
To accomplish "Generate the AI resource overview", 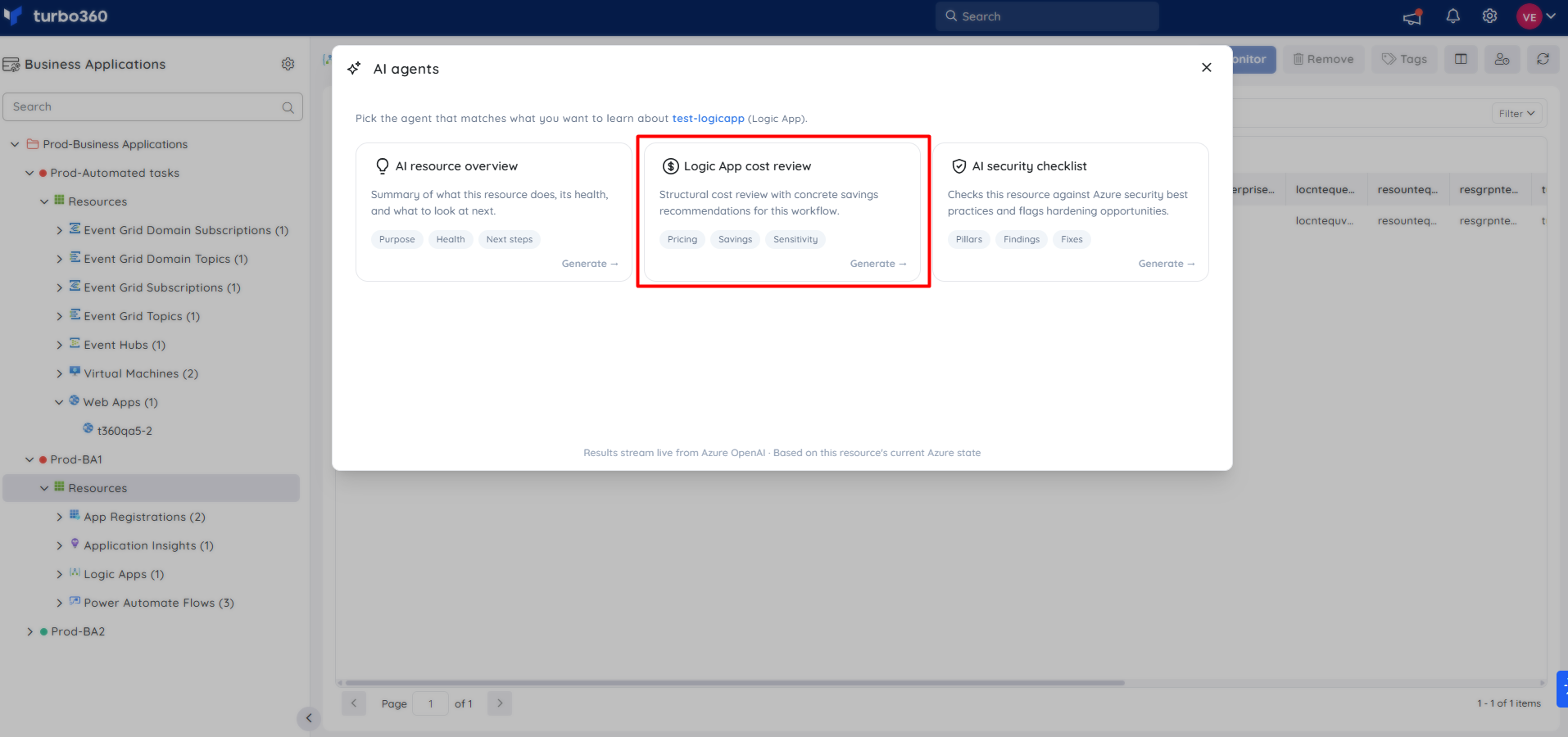I will pyautogui.click(x=589, y=264).
